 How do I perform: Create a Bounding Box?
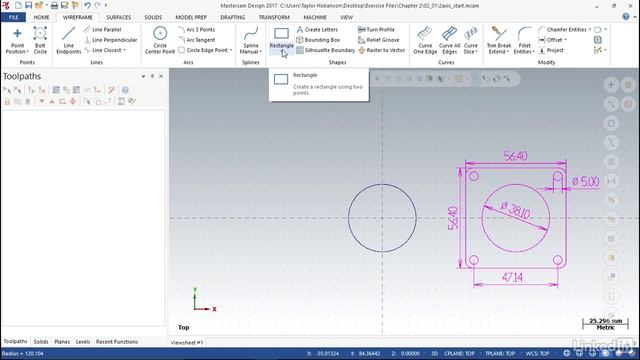318,40
